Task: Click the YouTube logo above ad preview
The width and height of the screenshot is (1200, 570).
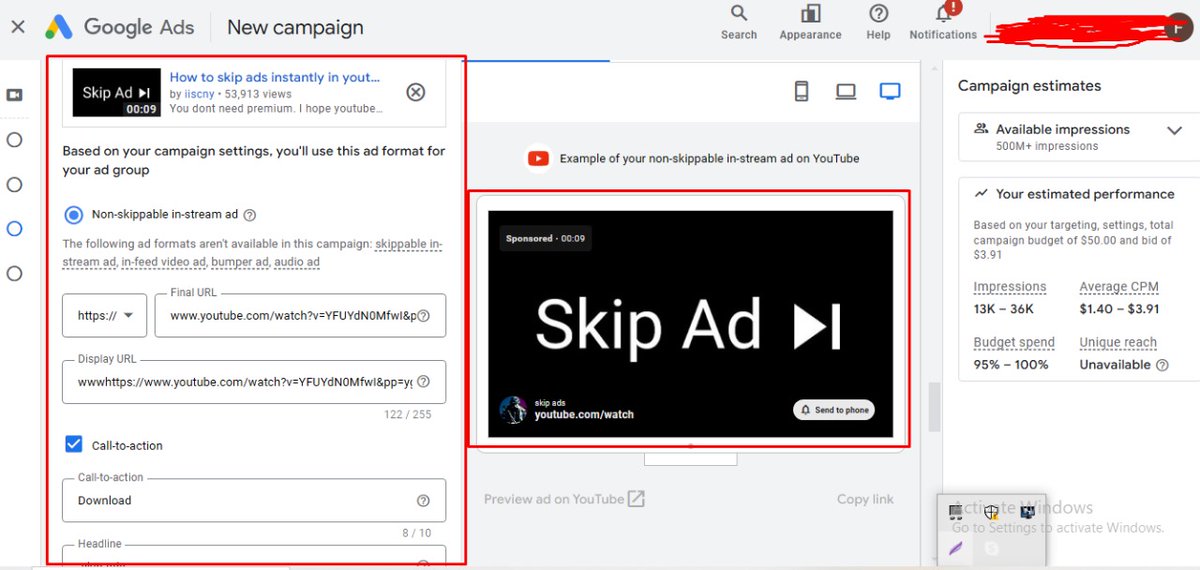Action: coord(539,158)
